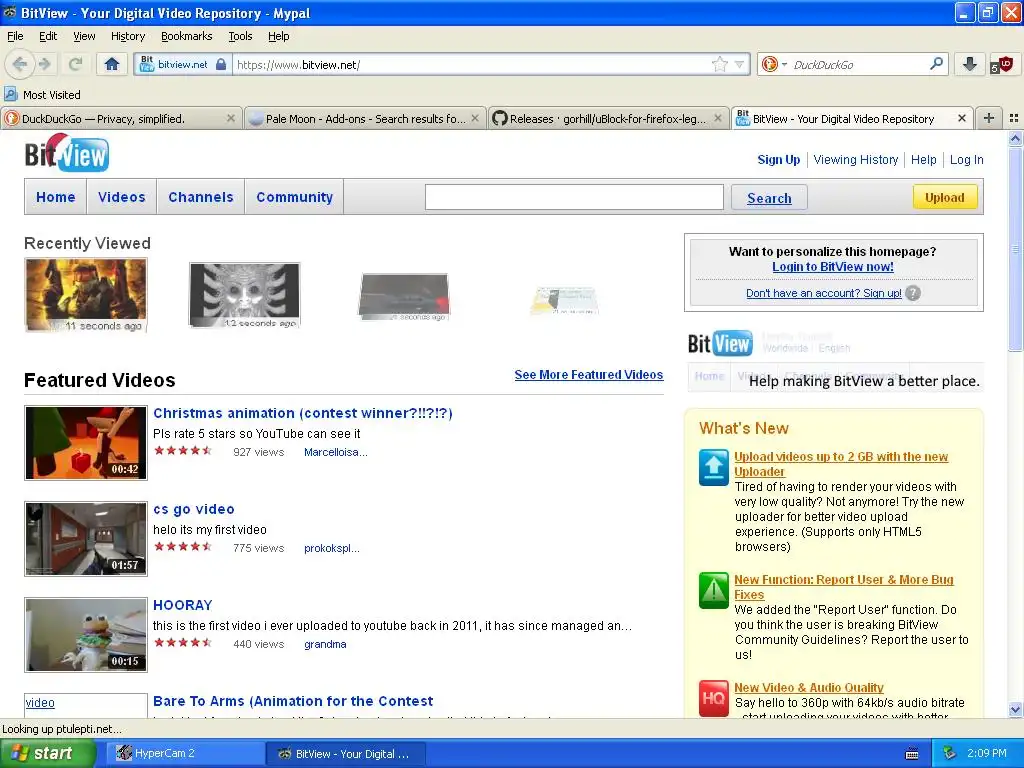Open the DuckDuckGo search engine selector
The height and width of the screenshot is (768, 1024).
(x=774, y=64)
